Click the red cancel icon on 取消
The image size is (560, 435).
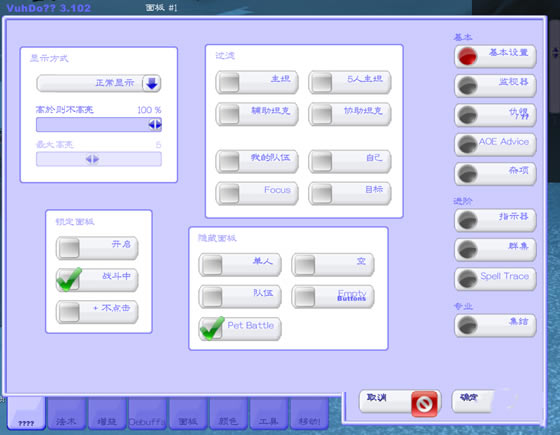425,404
